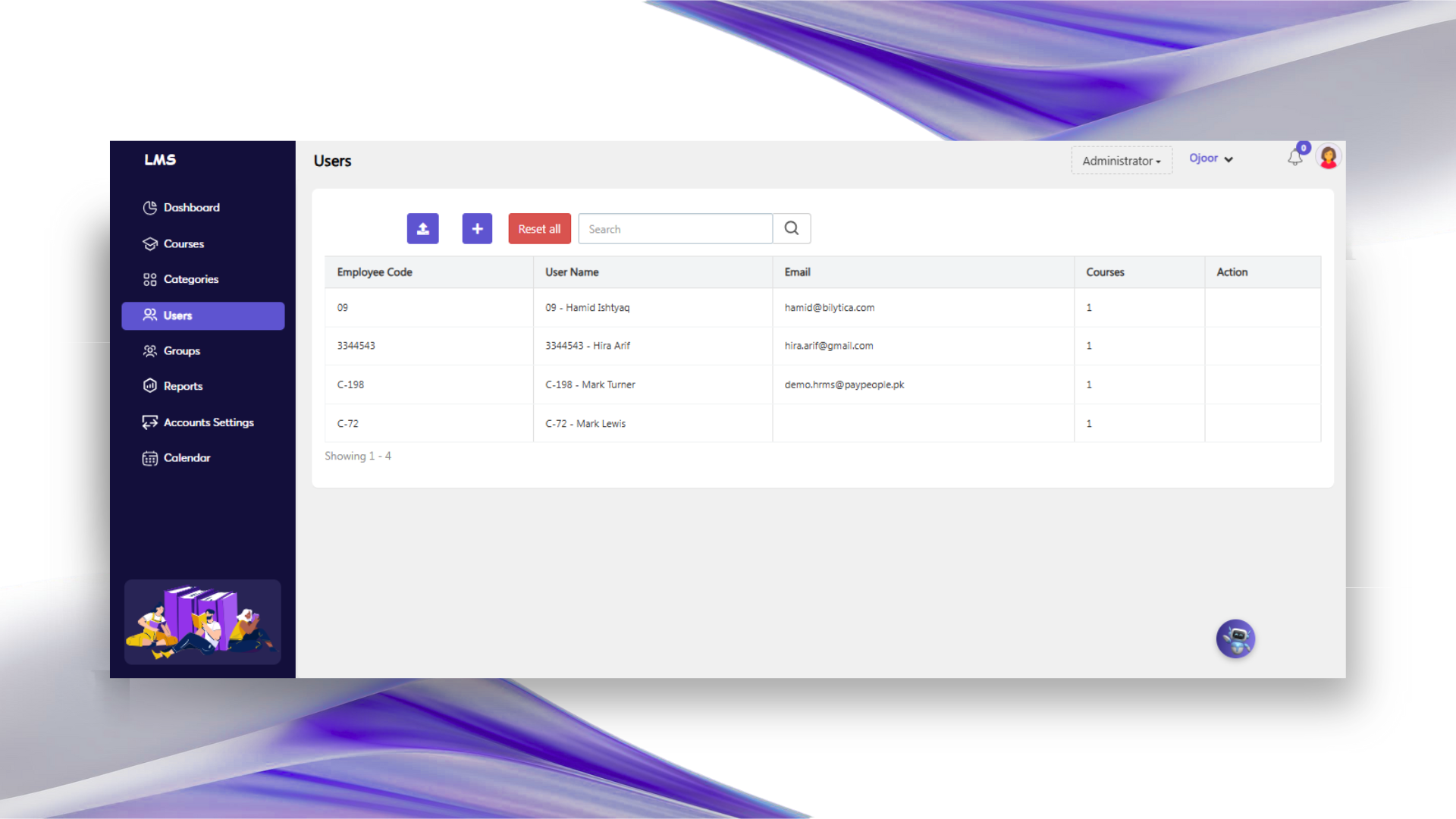
Task: Click the user avatar profile picture
Action: point(1328,157)
